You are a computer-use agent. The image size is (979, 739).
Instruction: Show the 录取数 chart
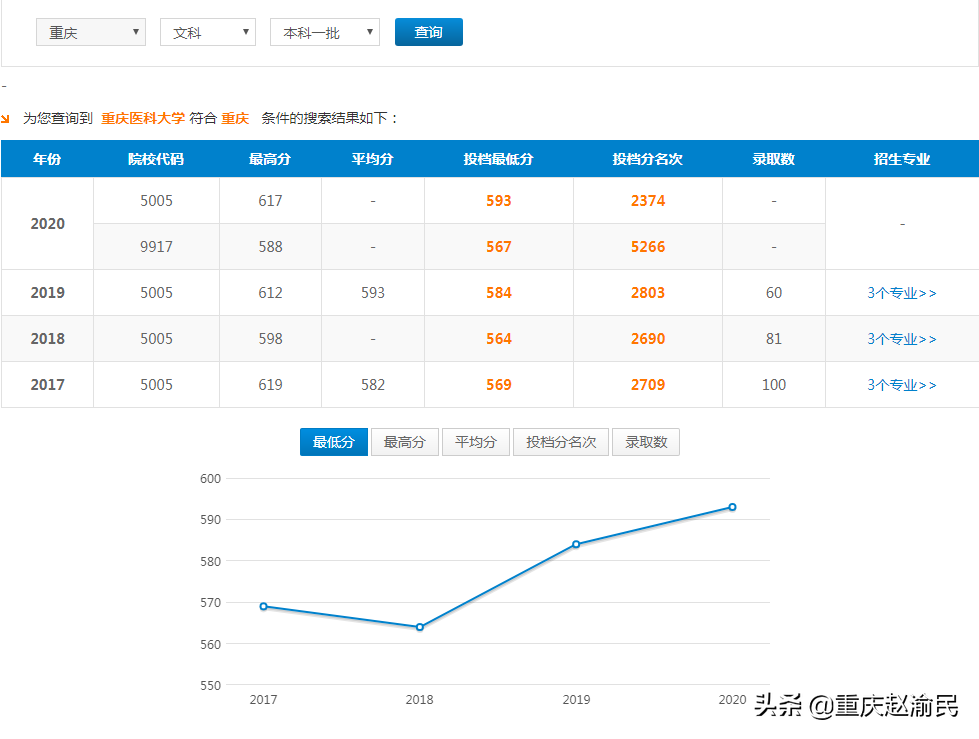point(645,441)
